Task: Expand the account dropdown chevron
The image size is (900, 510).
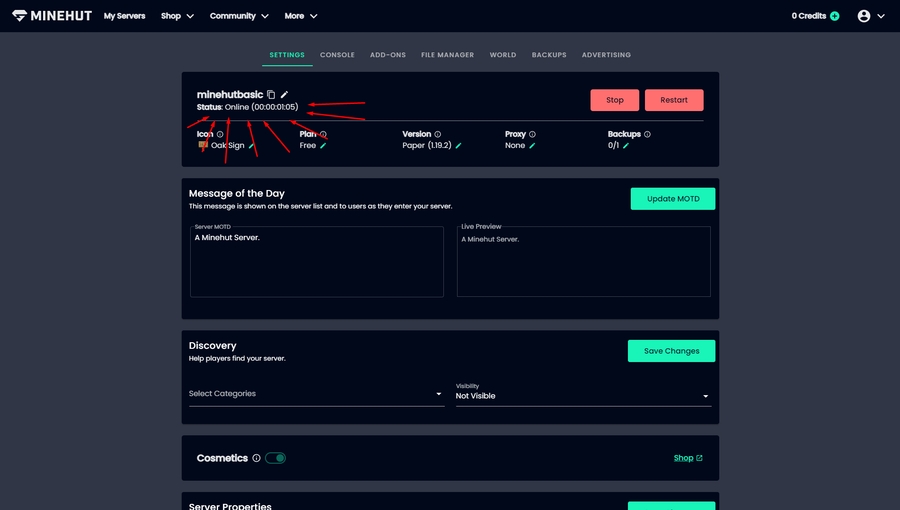Action: (x=880, y=16)
